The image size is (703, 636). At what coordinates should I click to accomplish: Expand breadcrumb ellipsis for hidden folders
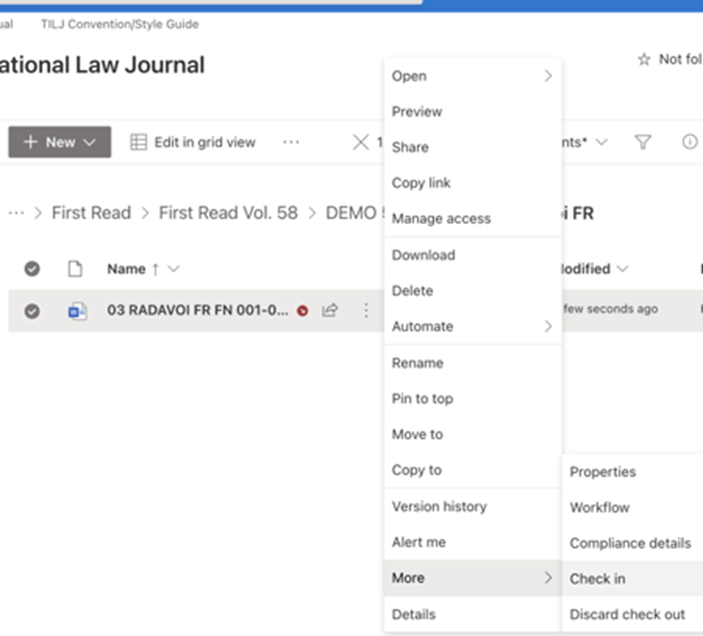(x=16, y=213)
